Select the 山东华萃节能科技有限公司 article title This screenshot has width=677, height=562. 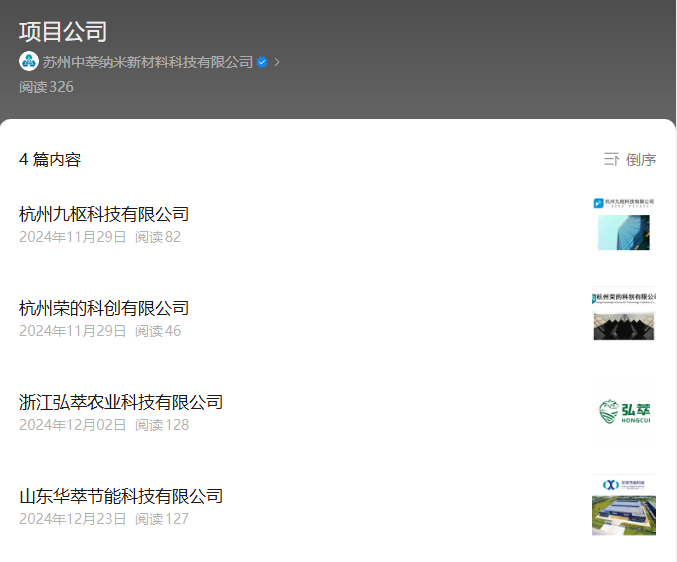121,496
